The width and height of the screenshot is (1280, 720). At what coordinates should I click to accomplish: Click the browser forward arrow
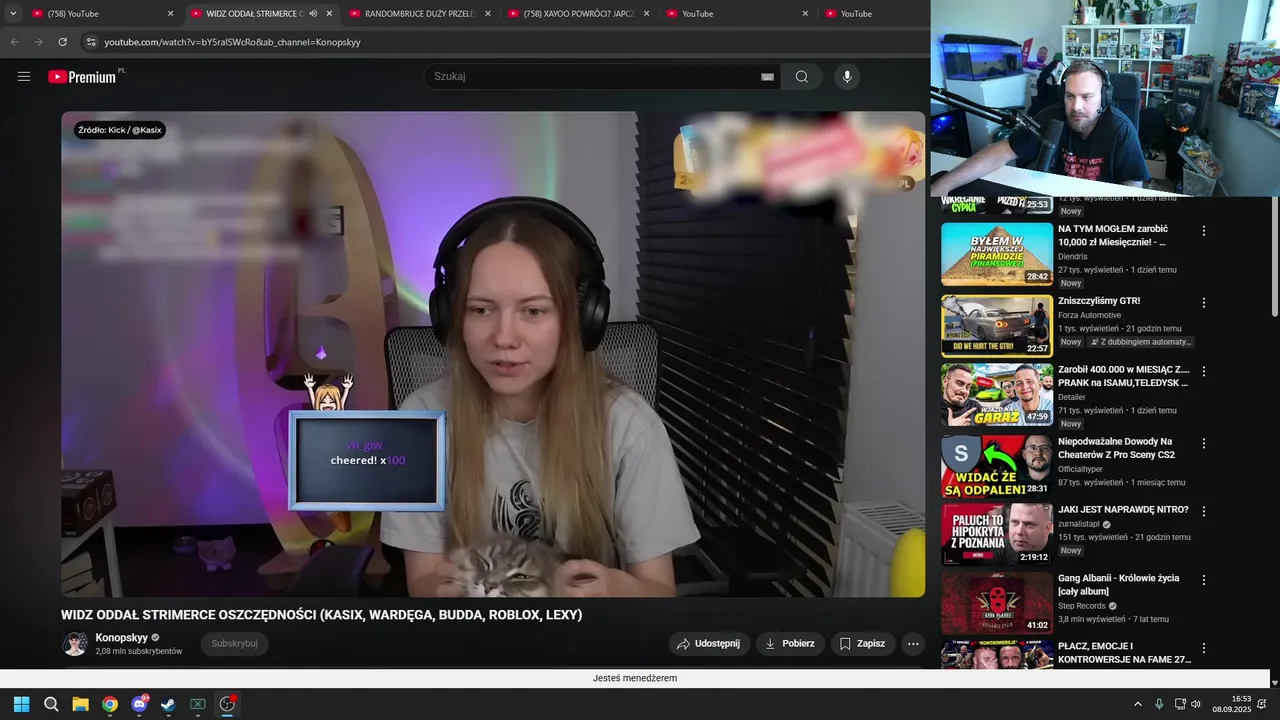pos(38,42)
